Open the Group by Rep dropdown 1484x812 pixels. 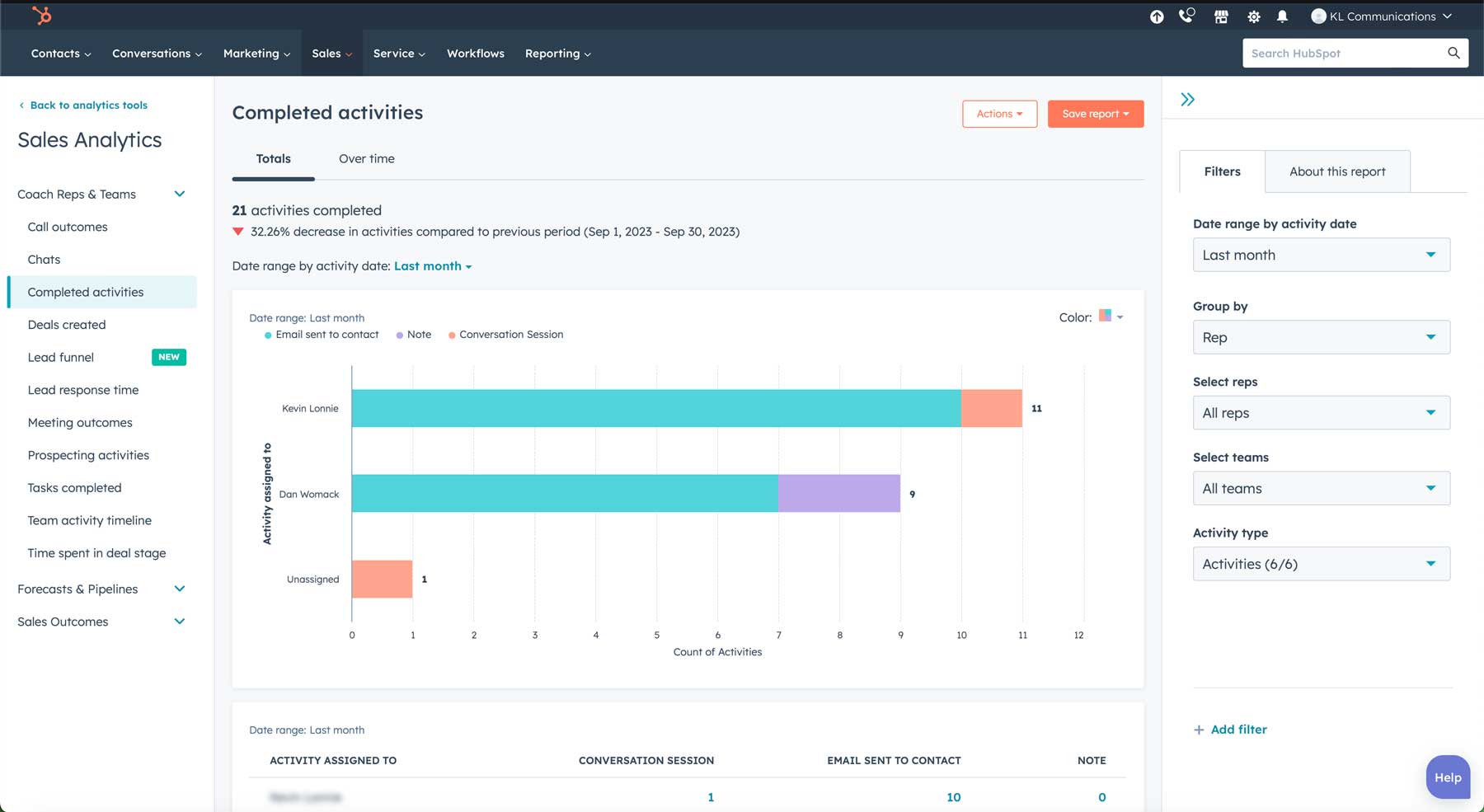click(1321, 337)
